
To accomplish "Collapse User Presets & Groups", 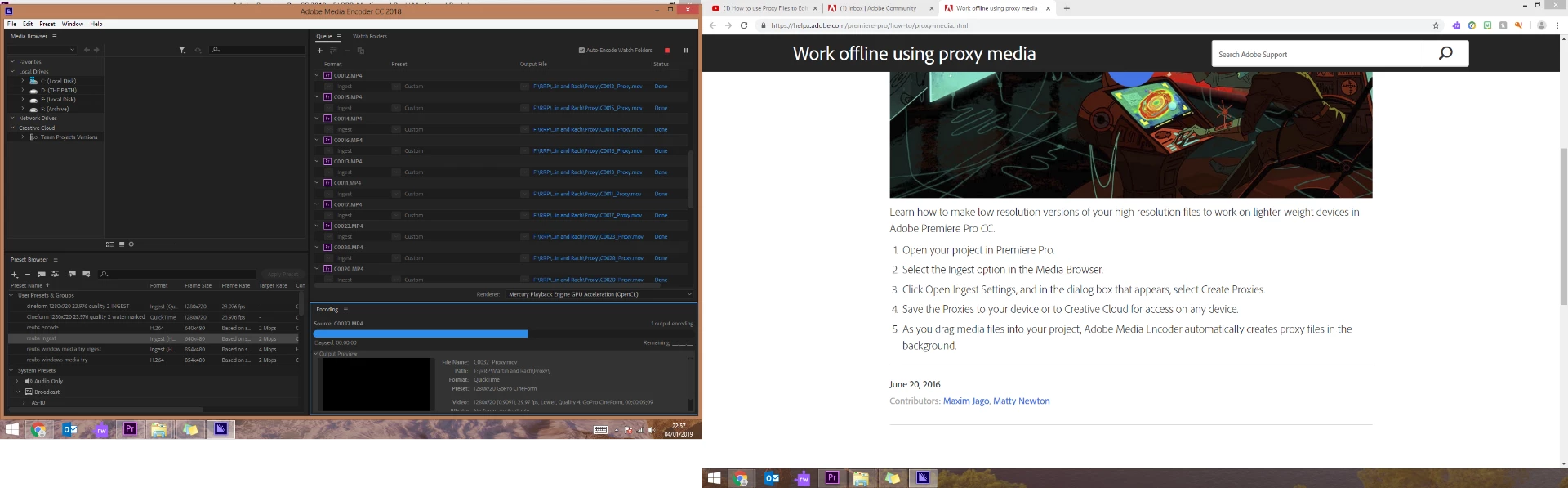I will click(x=11, y=295).
